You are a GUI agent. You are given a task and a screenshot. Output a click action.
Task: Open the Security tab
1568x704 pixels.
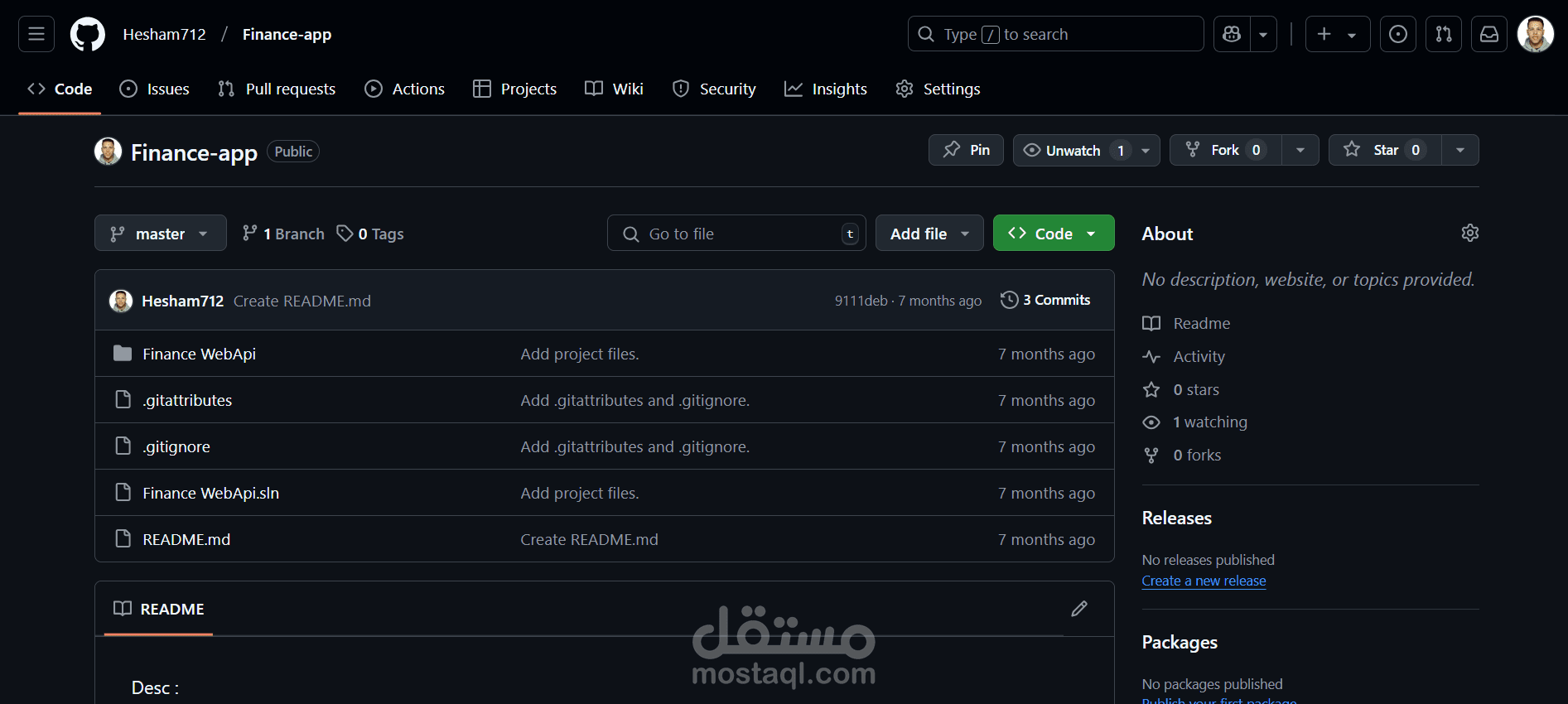(x=714, y=89)
